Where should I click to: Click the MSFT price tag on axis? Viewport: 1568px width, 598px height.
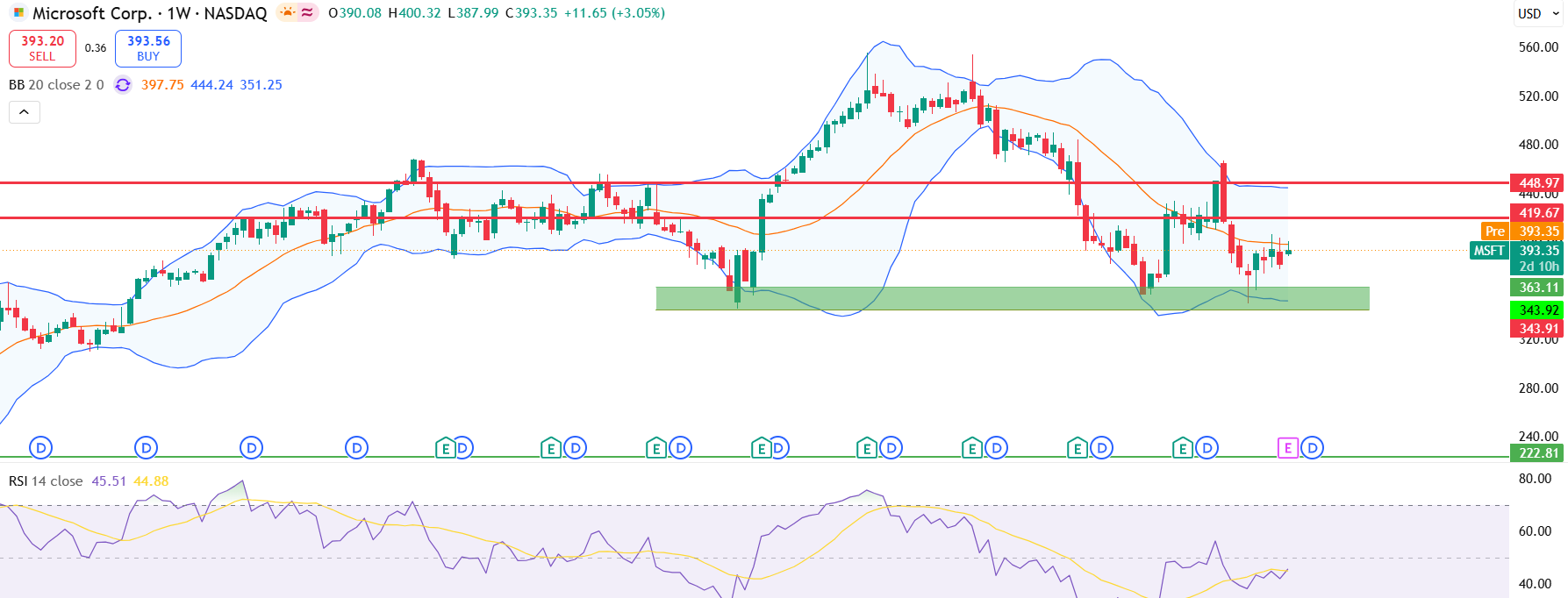tap(1489, 251)
